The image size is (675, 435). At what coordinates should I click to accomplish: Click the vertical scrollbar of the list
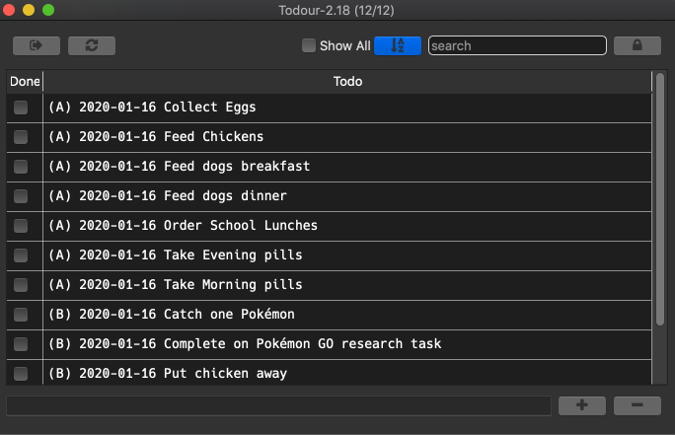pyautogui.click(x=659, y=200)
